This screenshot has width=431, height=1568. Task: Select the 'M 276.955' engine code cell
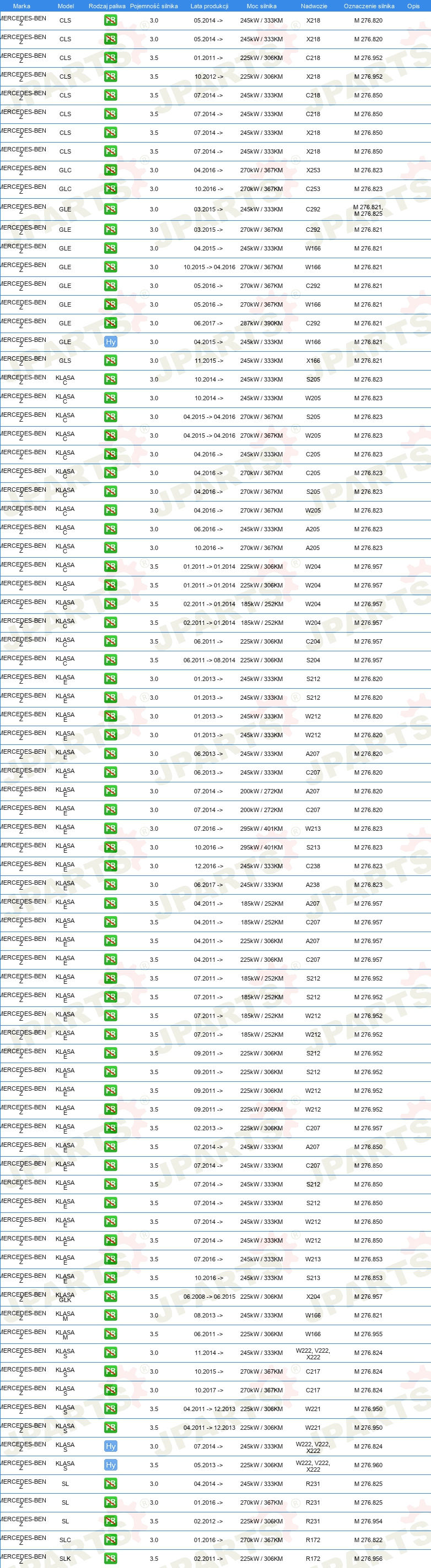[369, 1334]
